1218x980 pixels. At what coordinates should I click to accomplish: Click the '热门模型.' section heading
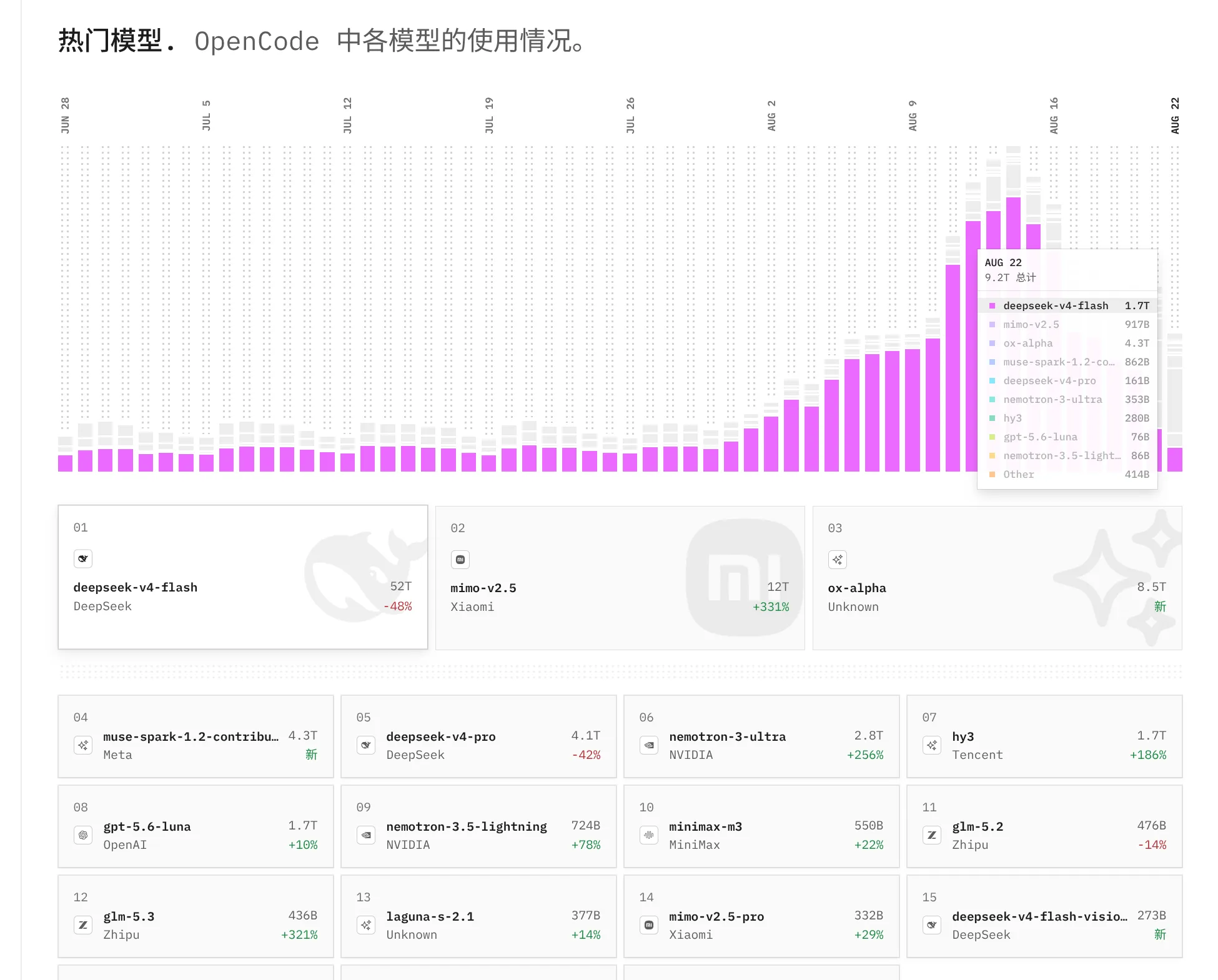117,41
